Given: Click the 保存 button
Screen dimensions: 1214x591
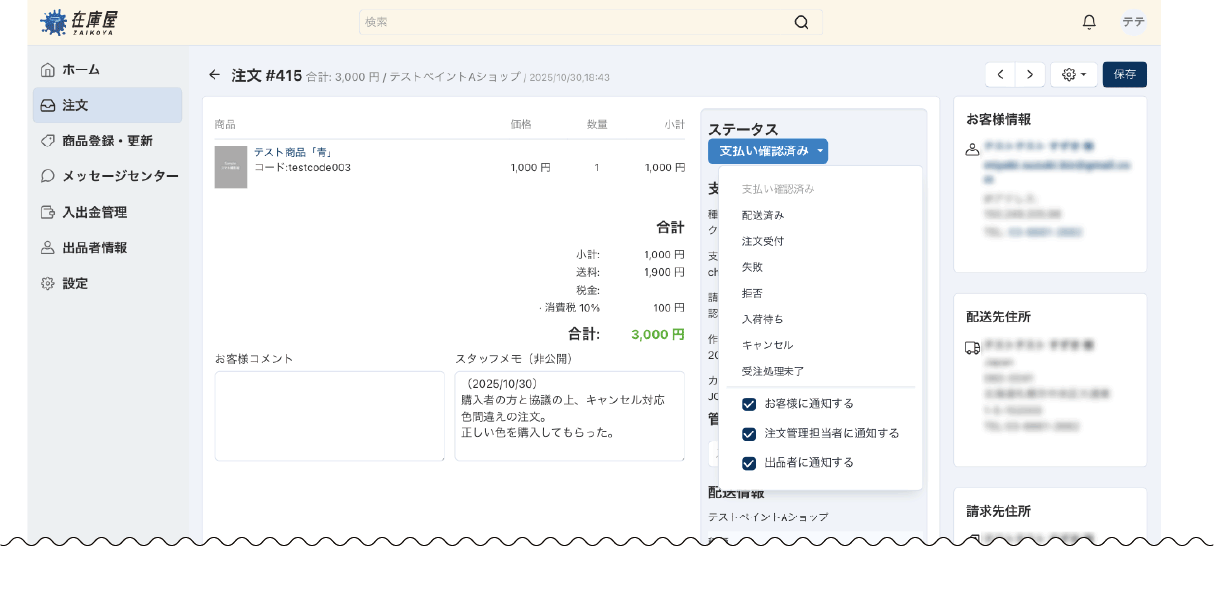Looking at the screenshot, I should pos(1124,75).
